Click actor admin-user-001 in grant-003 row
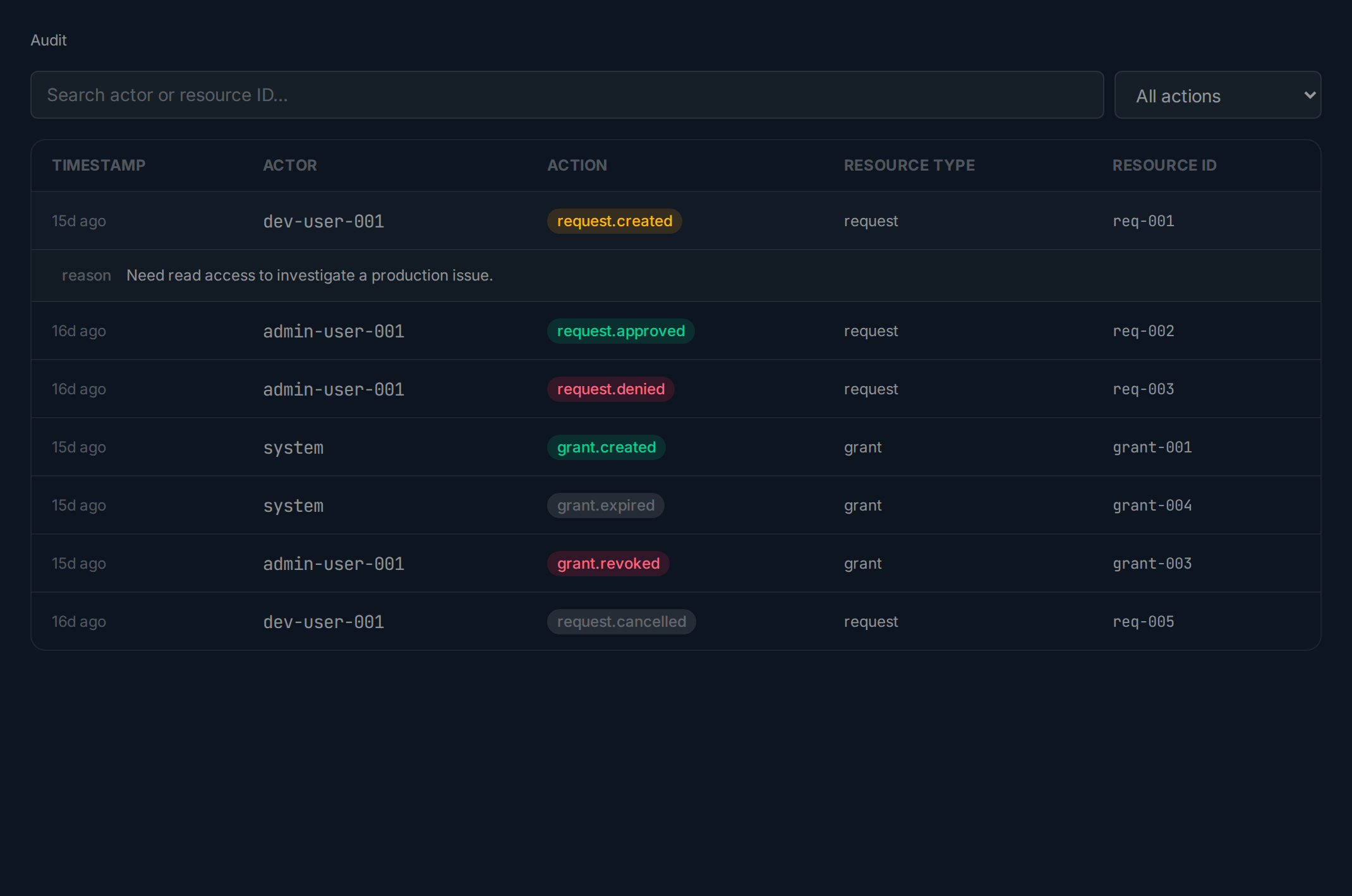This screenshot has height=896, width=1352. (x=334, y=564)
